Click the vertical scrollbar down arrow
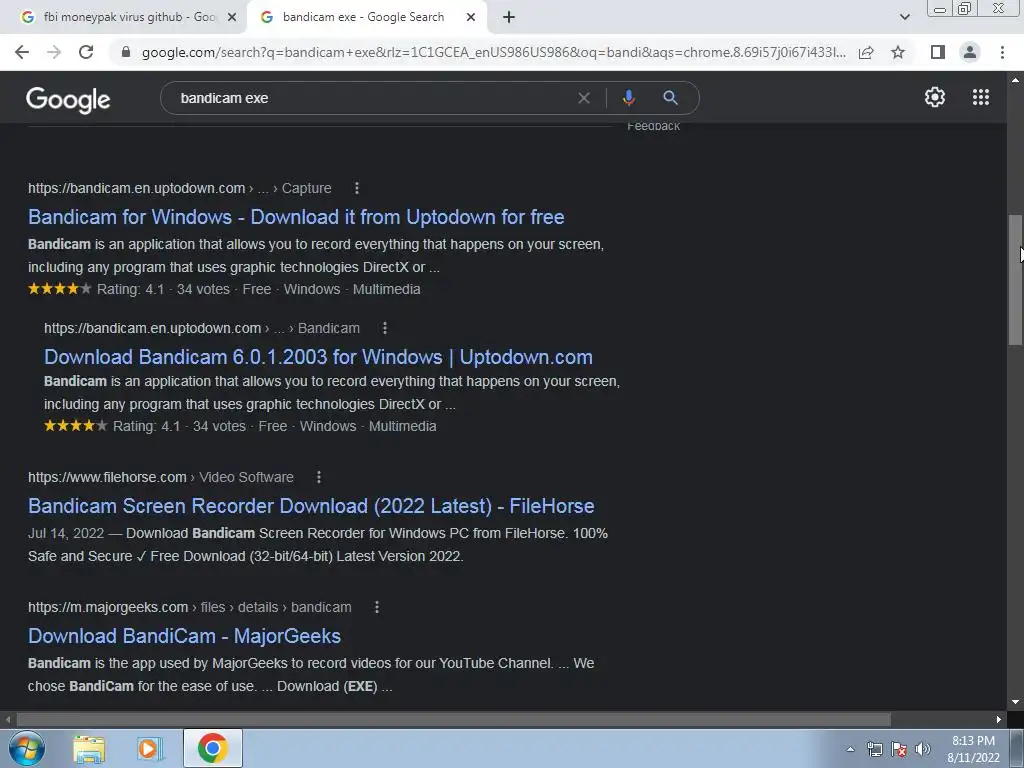This screenshot has width=1024, height=768. [x=1015, y=702]
